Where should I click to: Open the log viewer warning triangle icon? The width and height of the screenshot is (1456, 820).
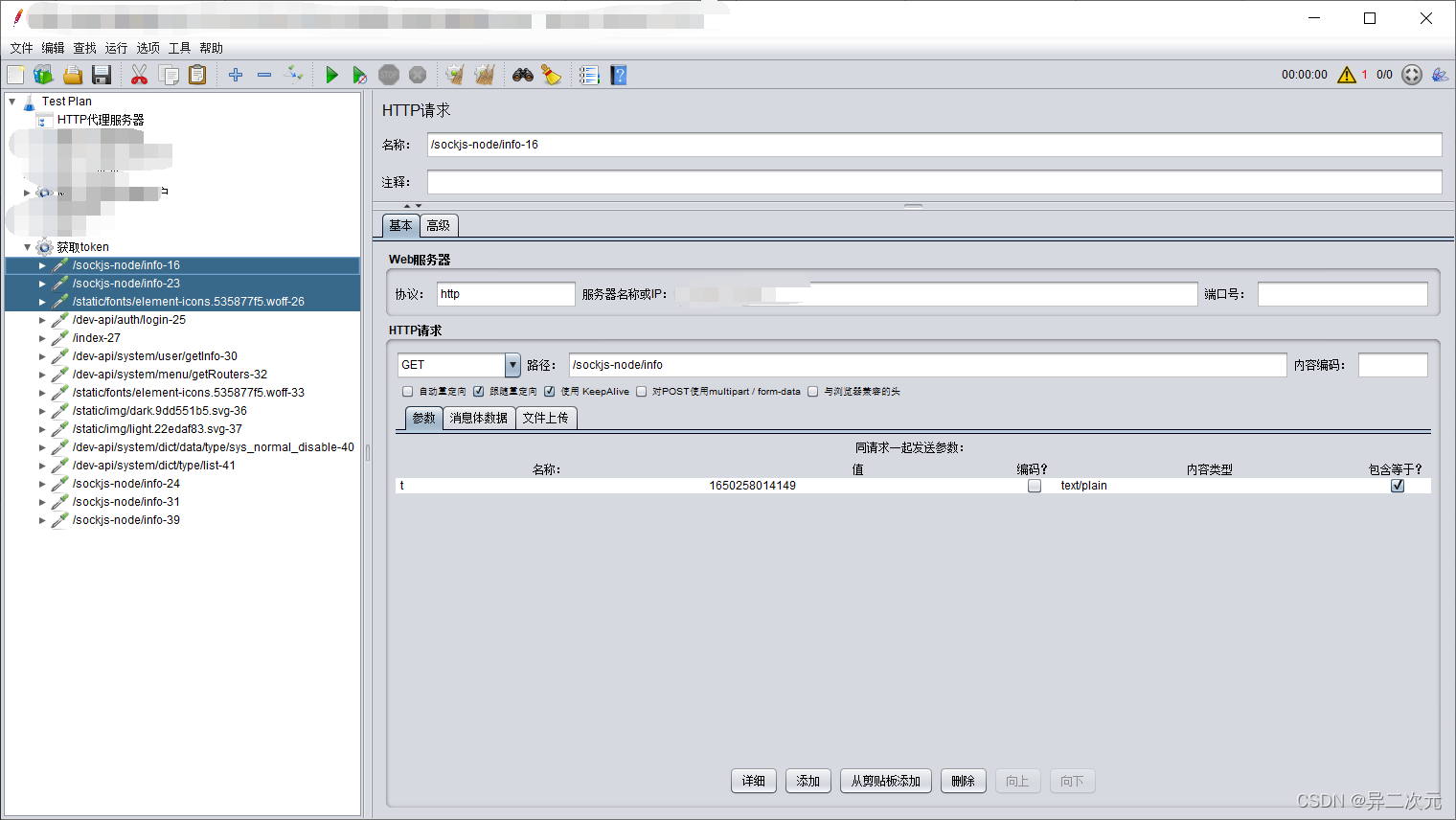[x=1347, y=75]
